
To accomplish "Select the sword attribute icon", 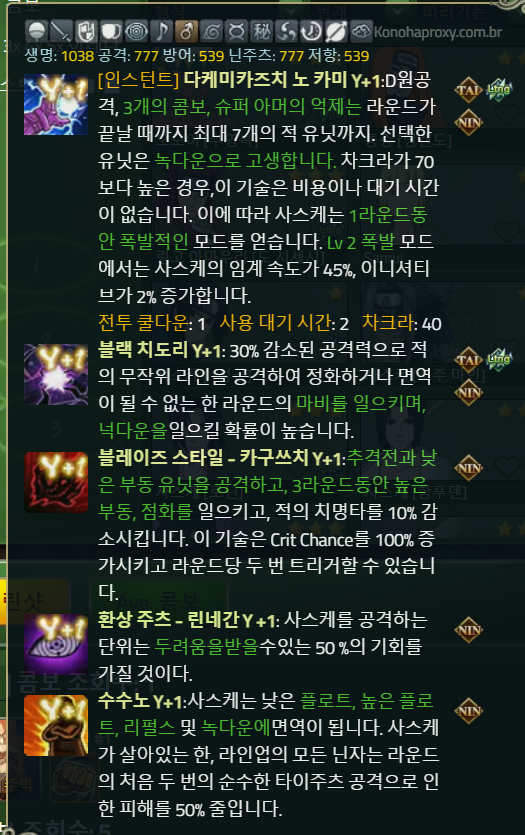I will tap(62, 32).
